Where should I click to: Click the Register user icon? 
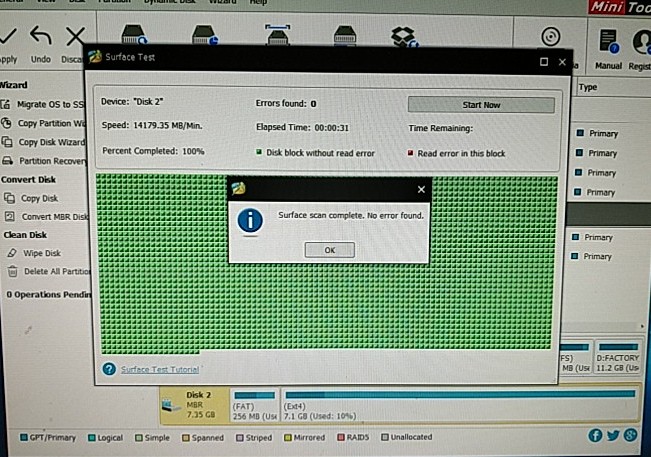[640, 41]
